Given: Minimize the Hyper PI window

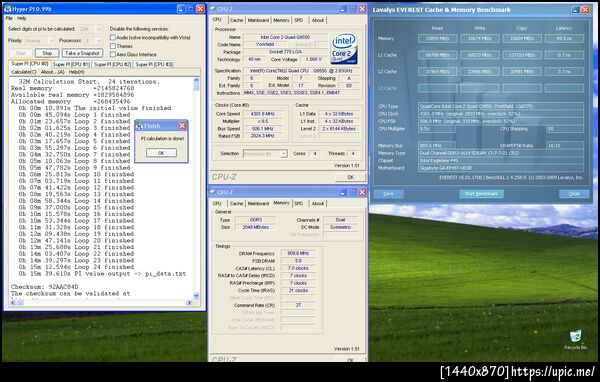Looking at the screenshot, I should coord(181,8).
